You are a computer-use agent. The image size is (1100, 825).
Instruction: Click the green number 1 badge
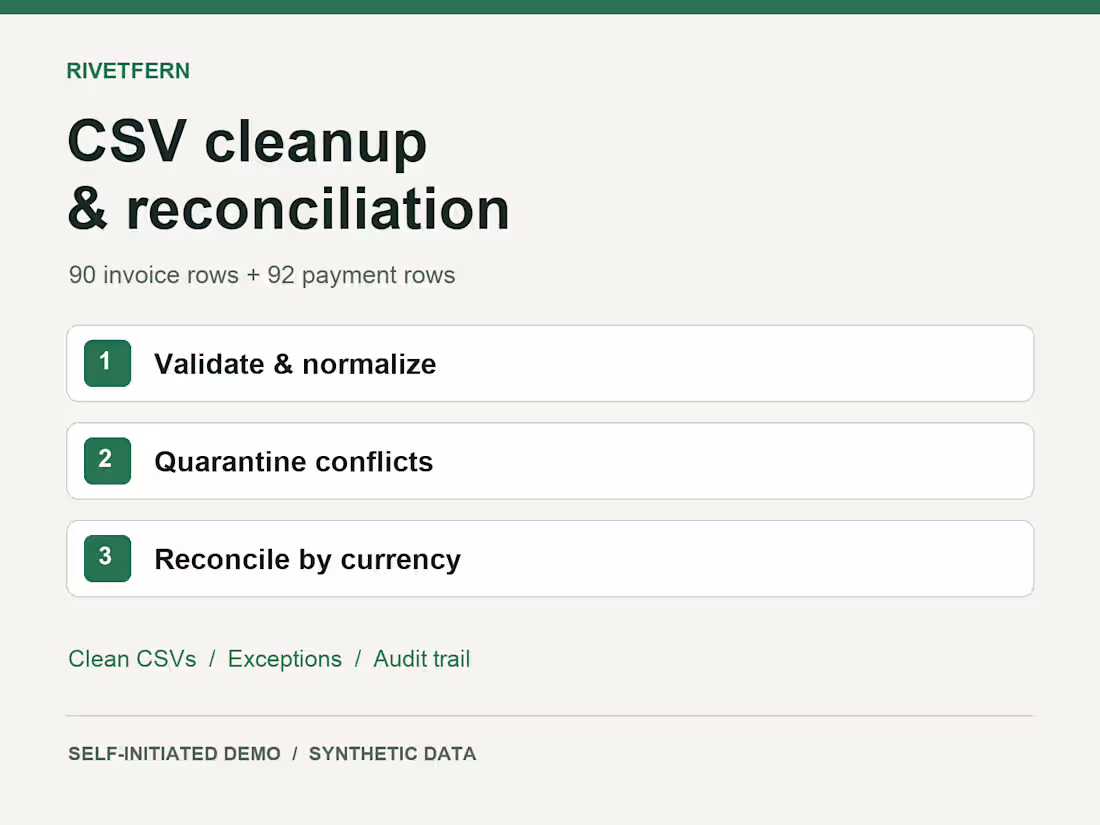(107, 363)
